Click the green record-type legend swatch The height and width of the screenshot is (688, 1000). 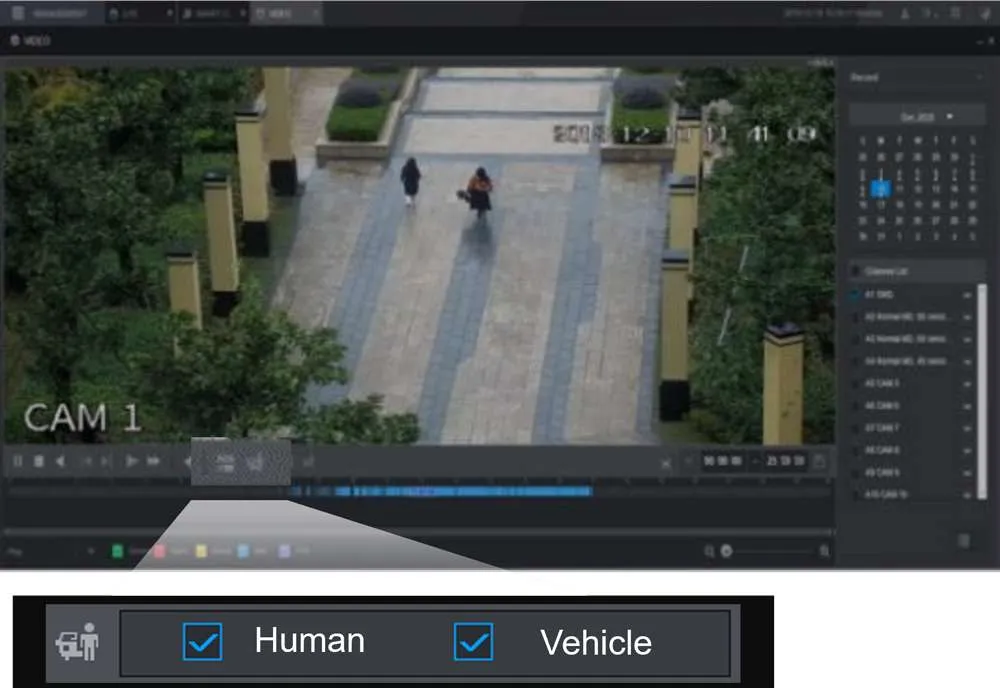point(117,551)
